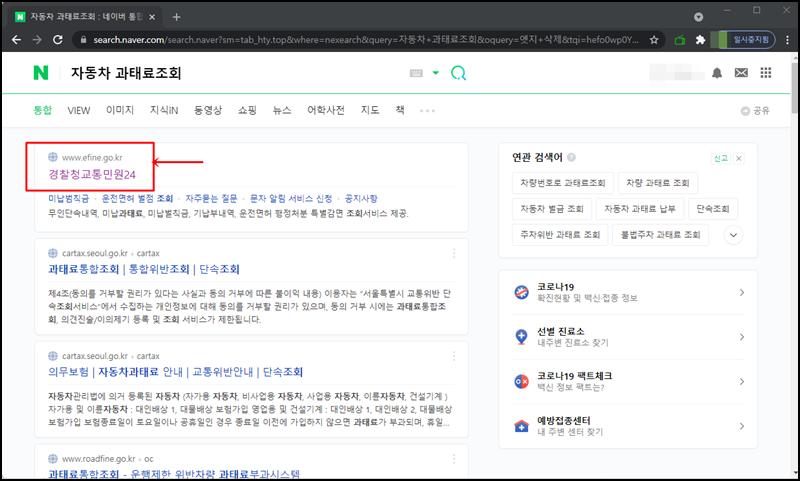This screenshot has height=481, width=800.
Task: Open the 경찰청교통민원24 link
Action: click(92, 174)
